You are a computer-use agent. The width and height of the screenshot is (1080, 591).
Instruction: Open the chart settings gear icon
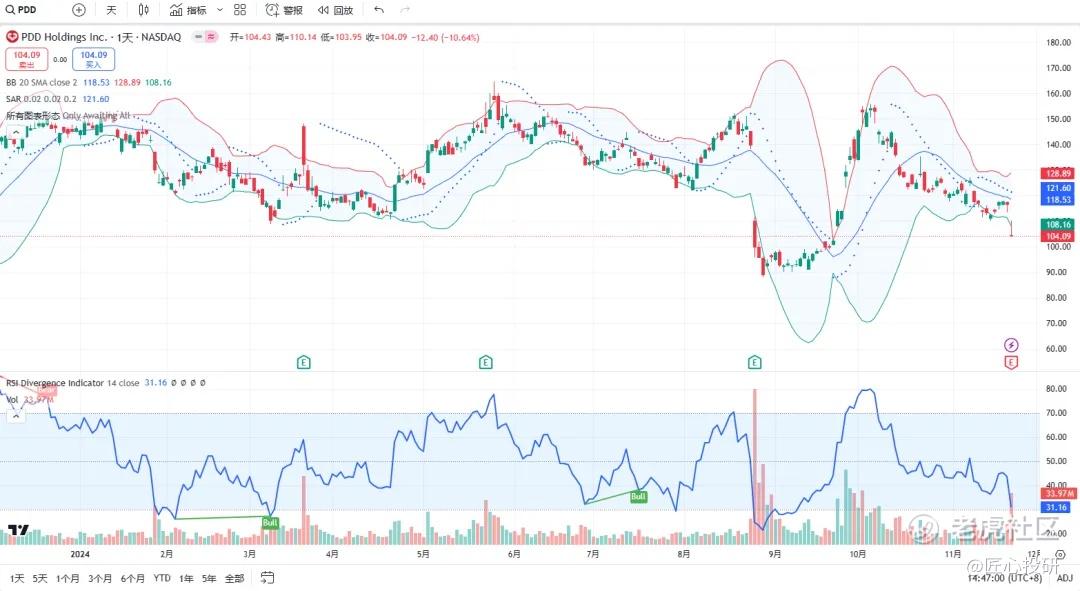[x=1061, y=554]
